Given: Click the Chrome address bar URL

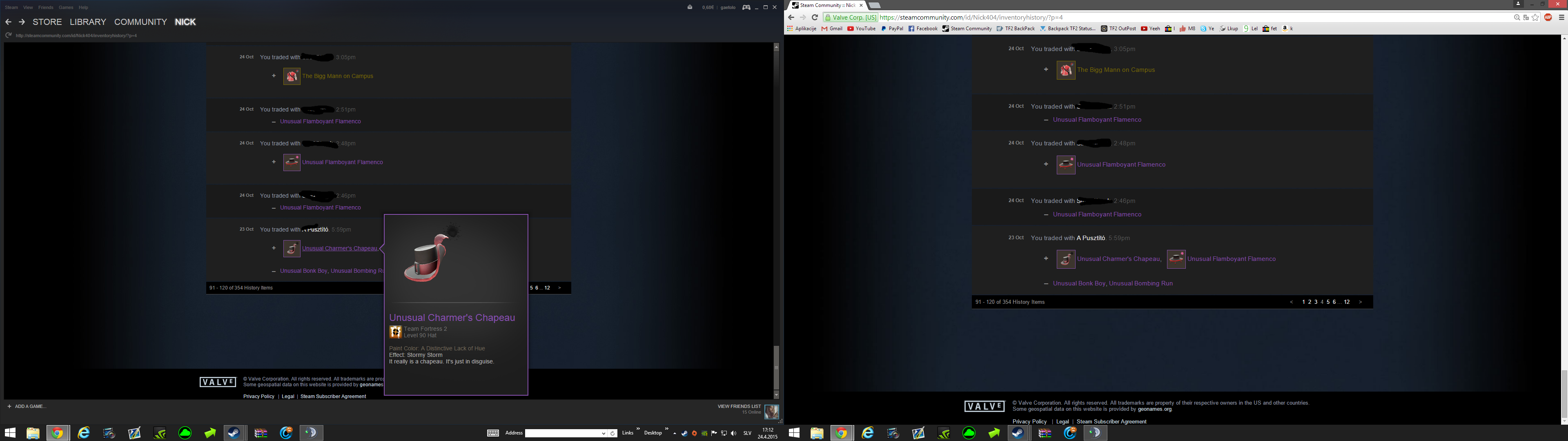Looking at the screenshot, I should point(971,18).
